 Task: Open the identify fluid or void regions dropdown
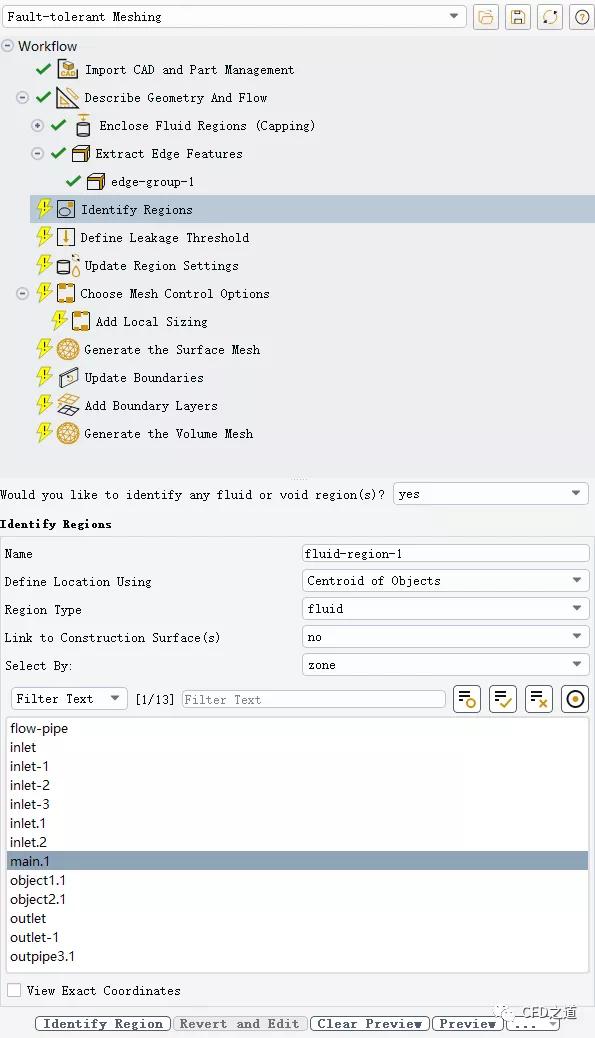click(x=490, y=494)
